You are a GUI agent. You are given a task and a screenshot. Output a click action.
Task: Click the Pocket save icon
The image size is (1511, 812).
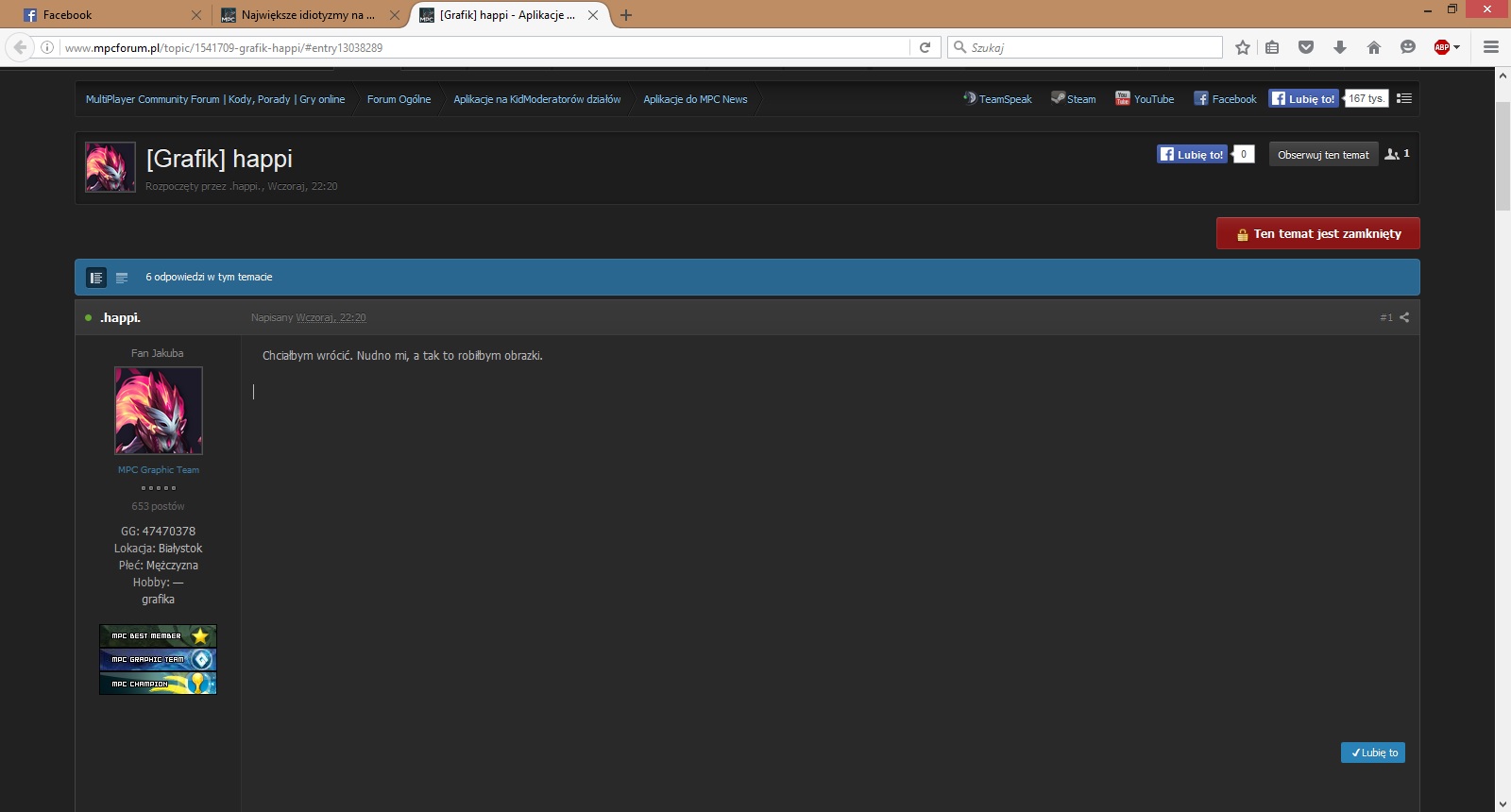[x=1306, y=47]
